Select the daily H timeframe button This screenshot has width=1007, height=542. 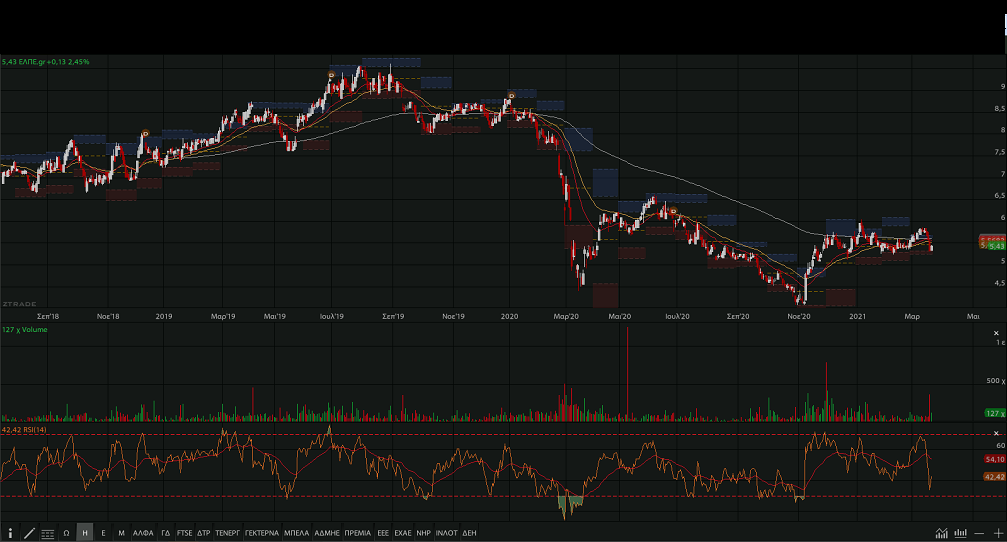point(84,533)
